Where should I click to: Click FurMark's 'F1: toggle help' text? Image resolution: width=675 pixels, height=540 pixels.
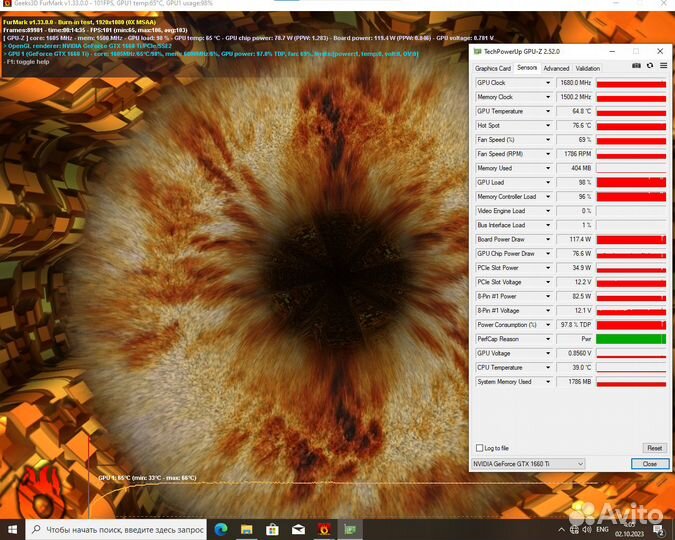pos(27,62)
